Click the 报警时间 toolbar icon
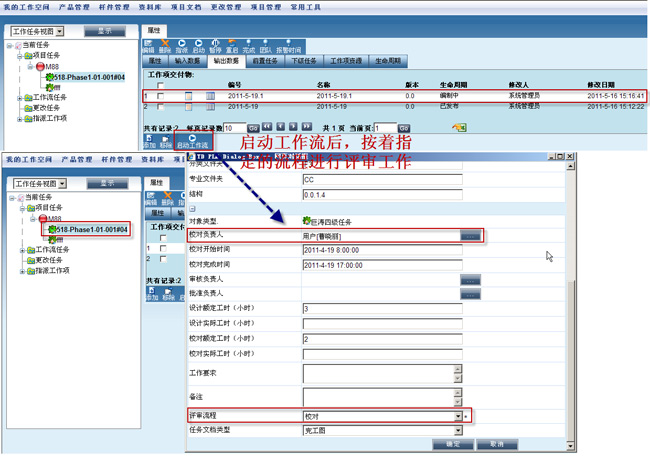650x471 pixels. (x=288, y=46)
